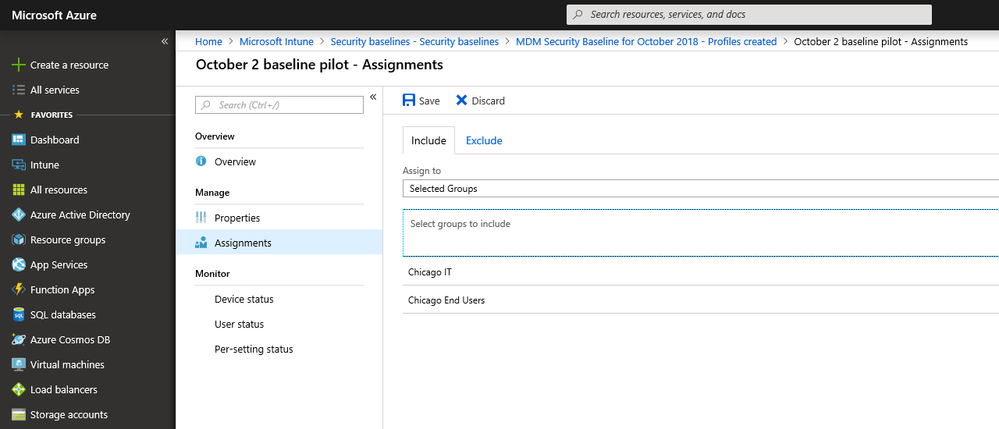Open Security baselines breadcrumb link
Screen dimensions: 999x429
click(415, 41)
